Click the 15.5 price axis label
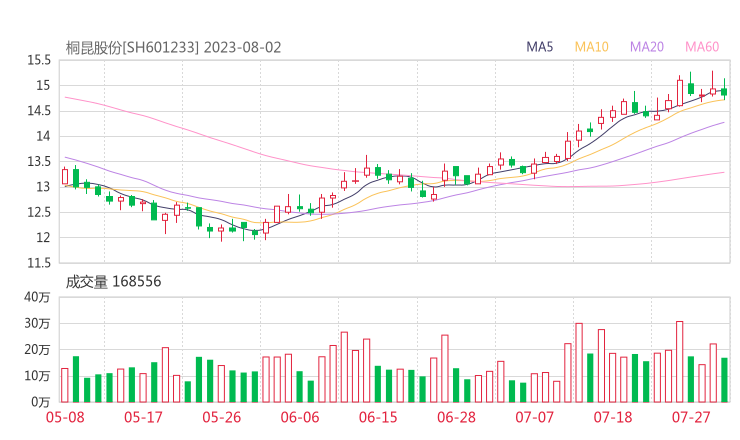Viewport: 740px width, 440px height. click(39, 60)
